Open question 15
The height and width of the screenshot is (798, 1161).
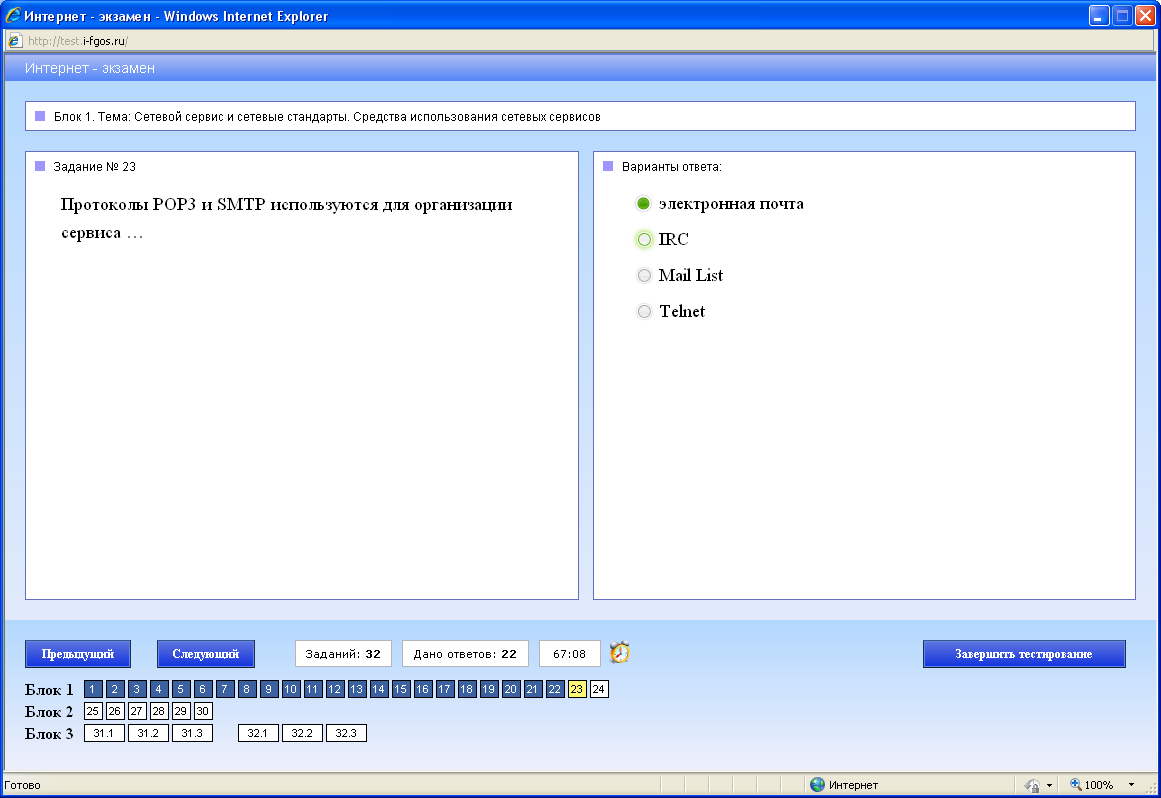tap(401, 689)
